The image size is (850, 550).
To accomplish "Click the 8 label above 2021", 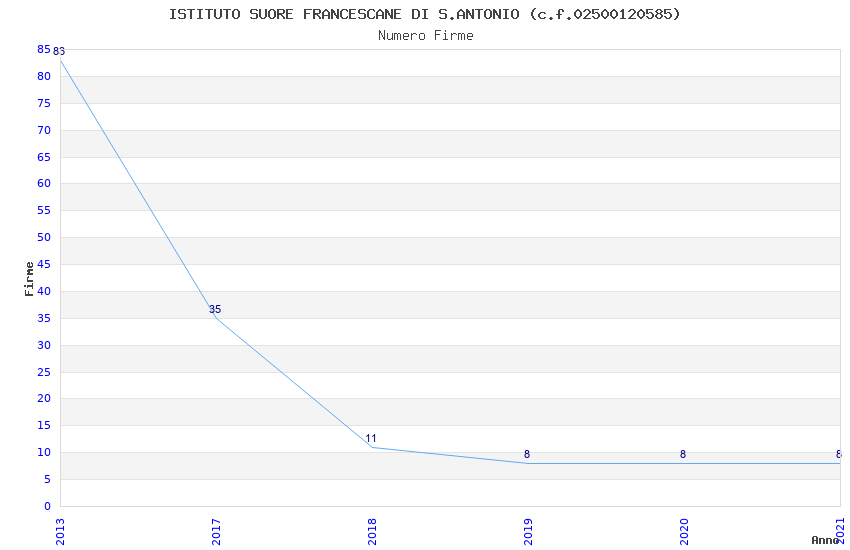I will pos(839,454).
